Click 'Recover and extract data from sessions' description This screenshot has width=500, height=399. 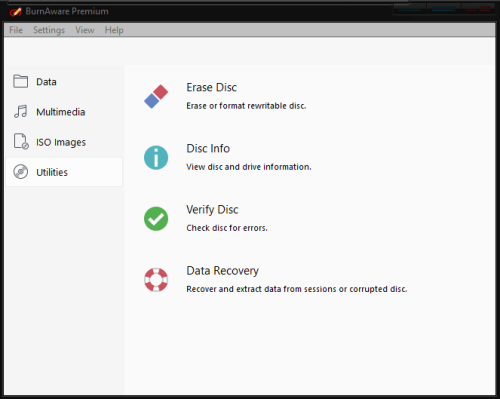[297, 289]
